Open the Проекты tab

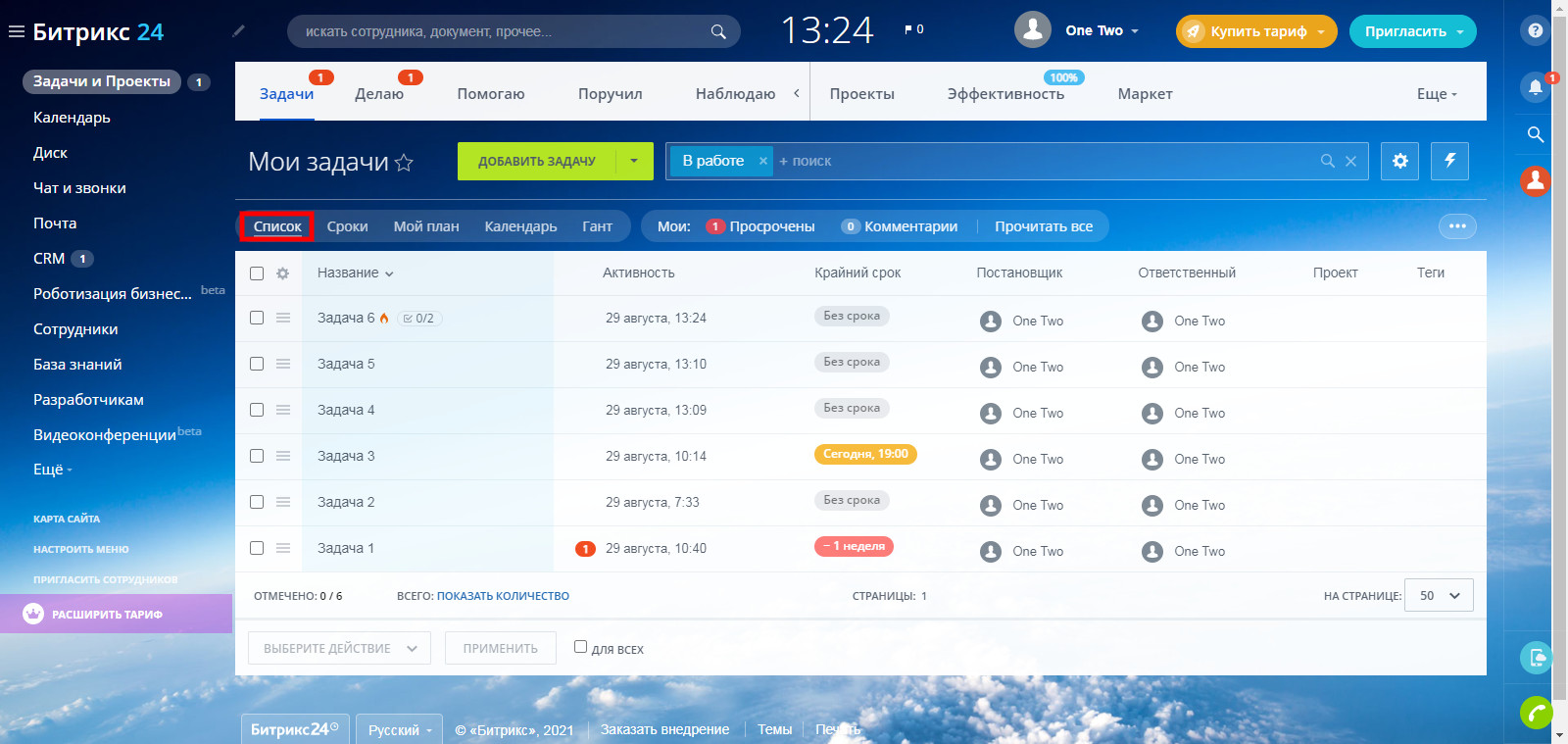[862, 94]
